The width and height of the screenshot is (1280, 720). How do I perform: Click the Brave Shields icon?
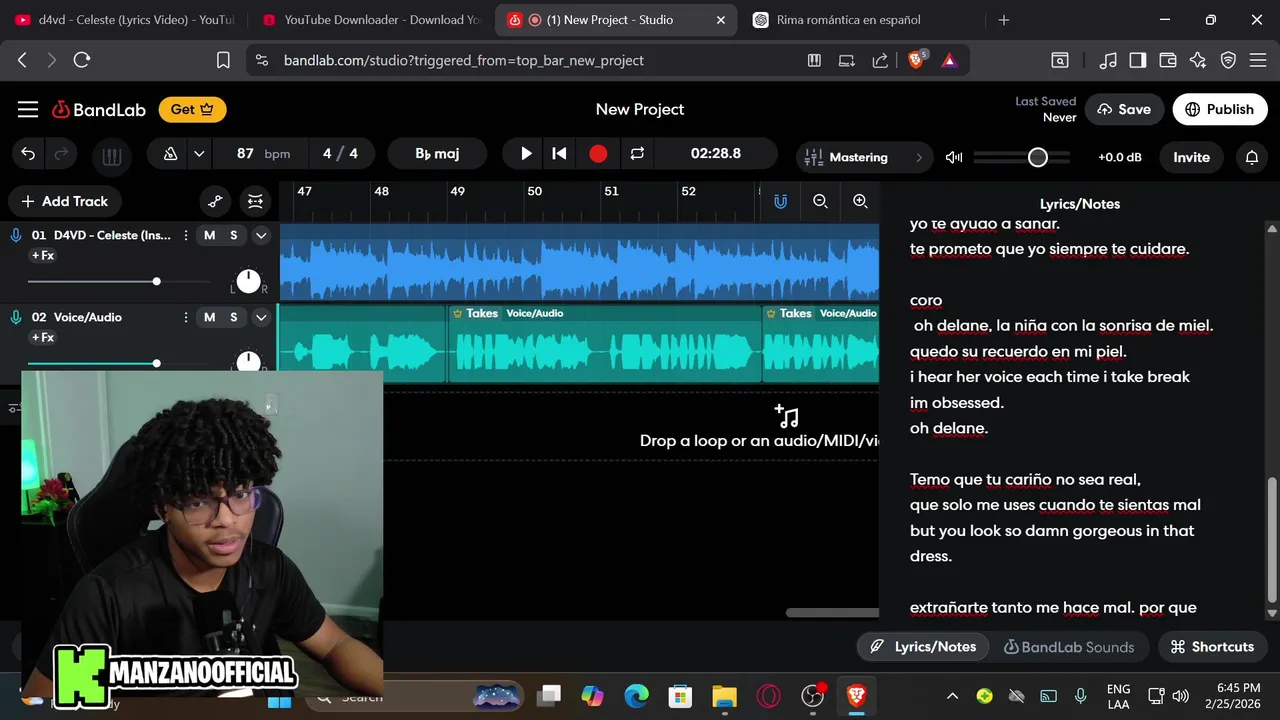pos(915,60)
